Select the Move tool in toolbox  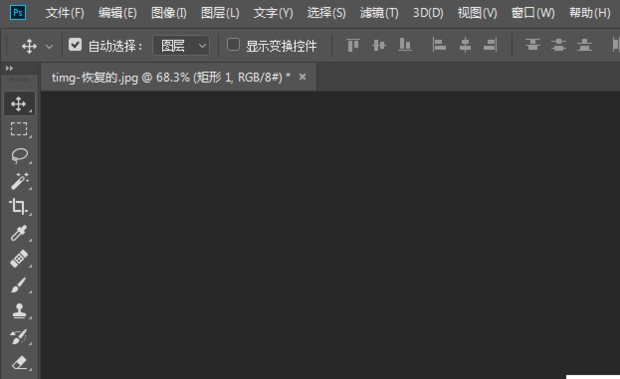click(x=19, y=104)
